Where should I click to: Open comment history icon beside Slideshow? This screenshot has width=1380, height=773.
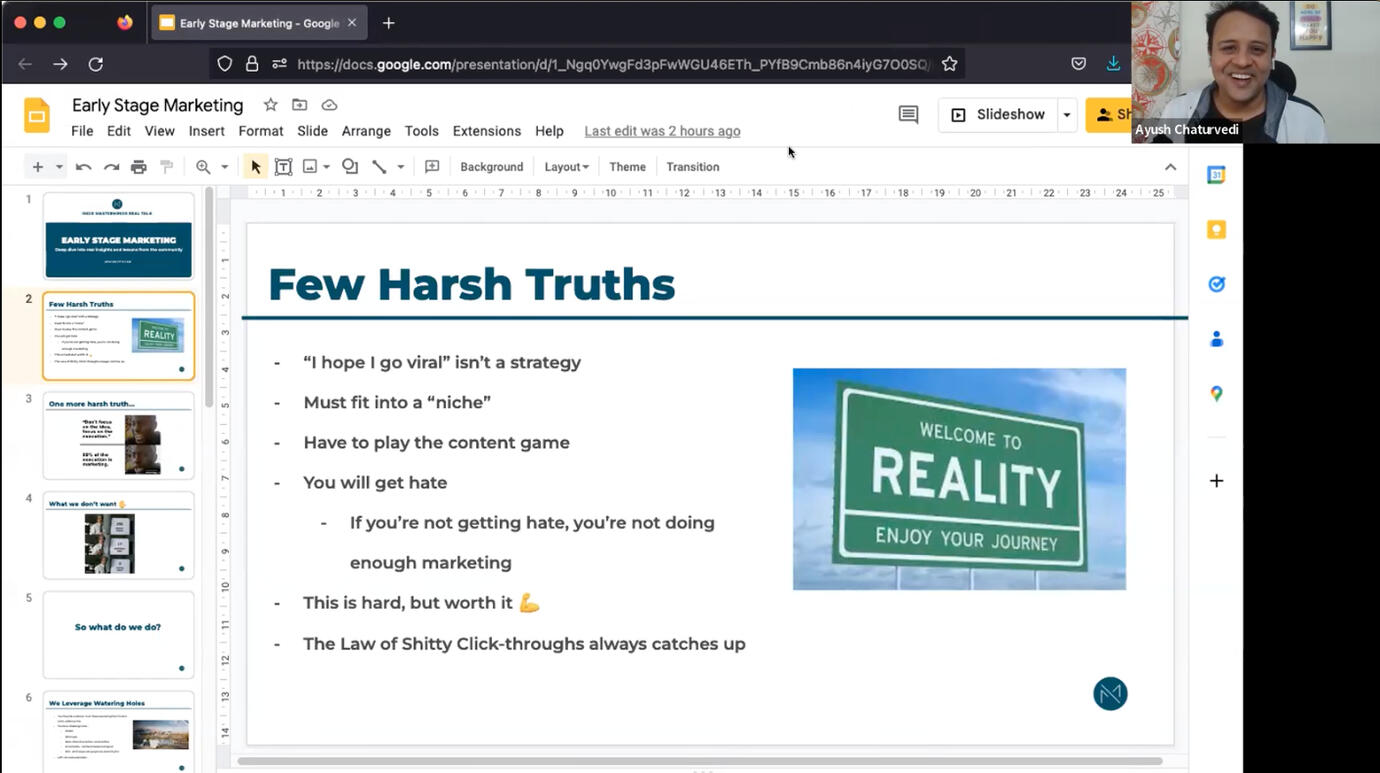[x=908, y=115]
